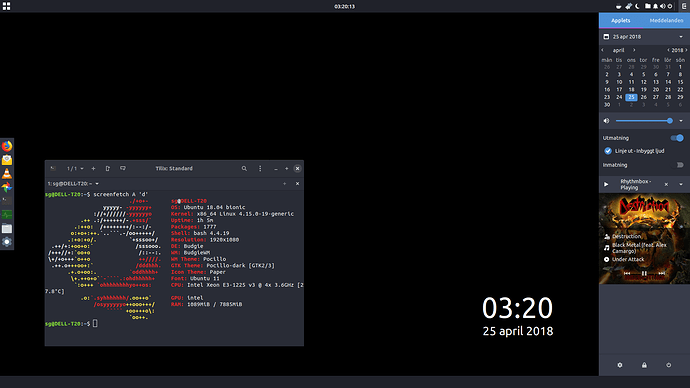
Task: Open the Places folder tray icon
Action: (x=648, y=6)
